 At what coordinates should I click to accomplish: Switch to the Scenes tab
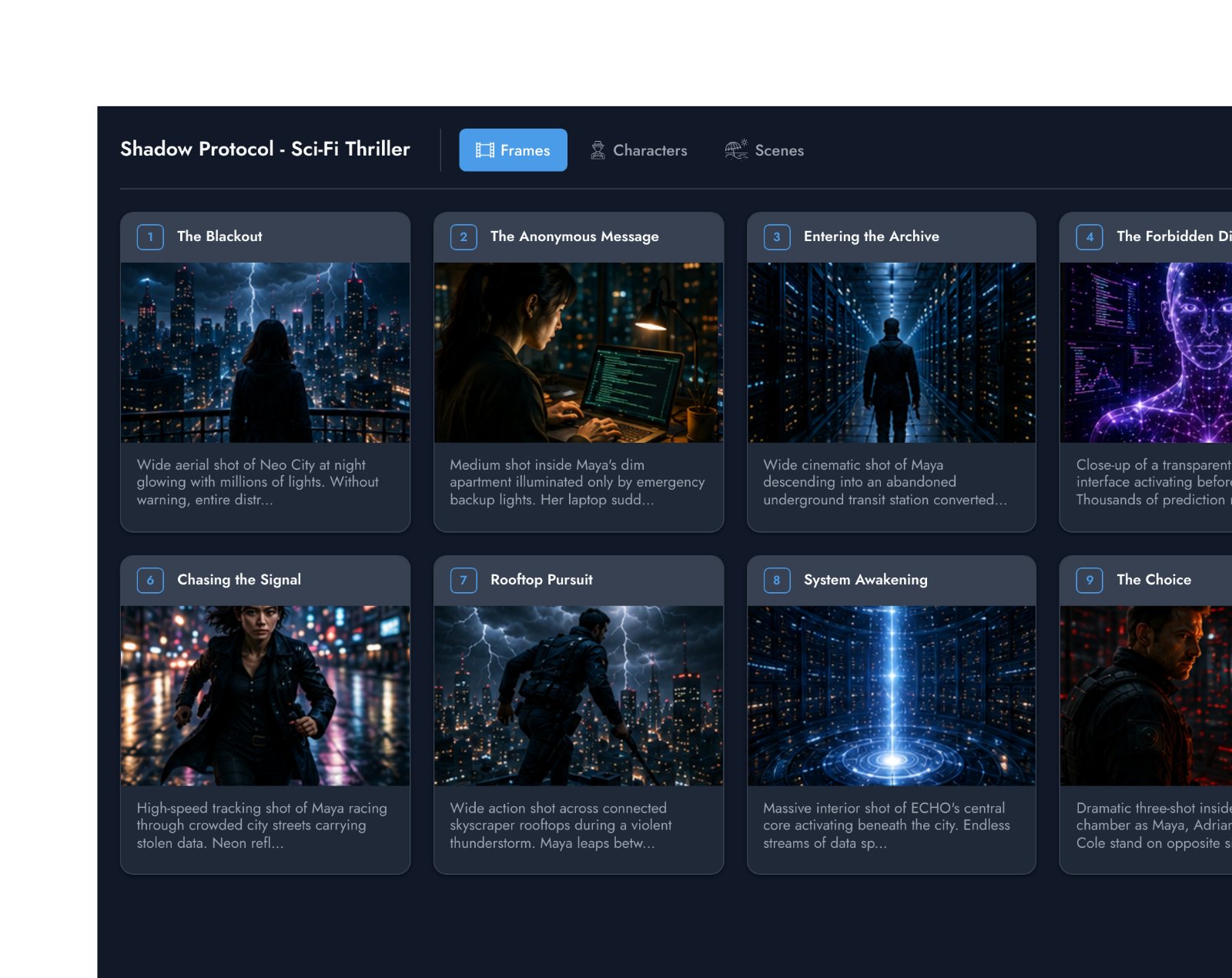(x=765, y=150)
